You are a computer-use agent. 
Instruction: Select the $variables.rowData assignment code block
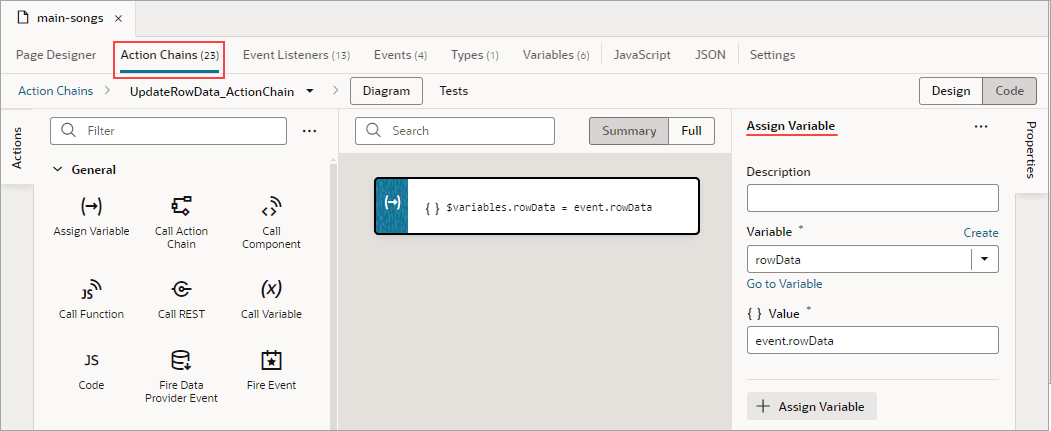point(537,206)
